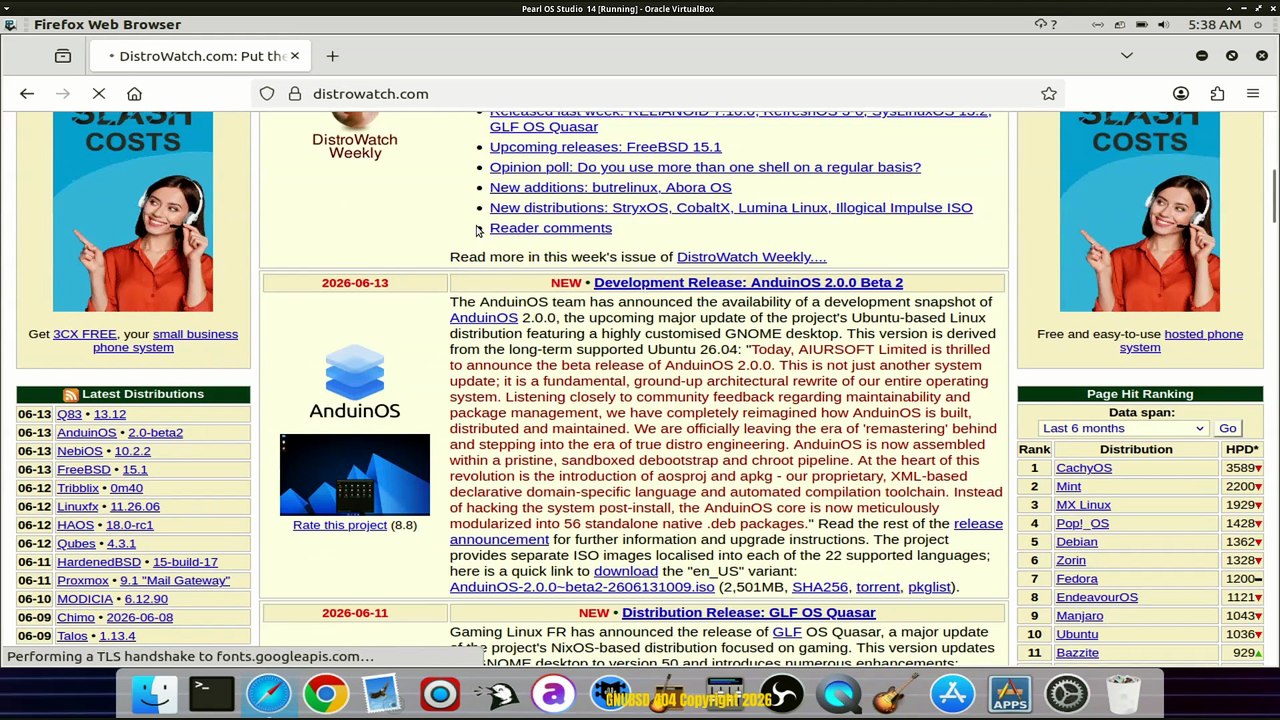Open a new tab with plus button
The width and height of the screenshot is (1280, 720).
(332, 56)
